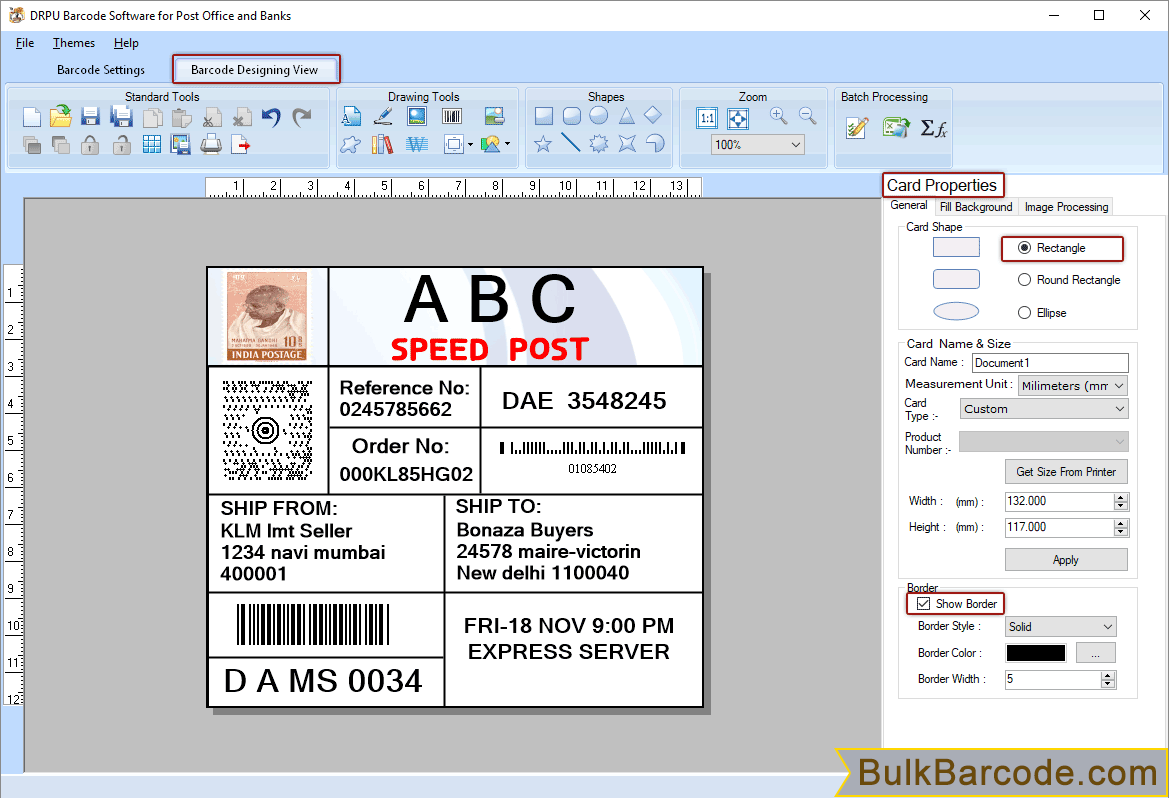The height and width of the screenshot is (798, 1169).
Task: Toggle the Show Border checkbox
Action: [923, 603]
